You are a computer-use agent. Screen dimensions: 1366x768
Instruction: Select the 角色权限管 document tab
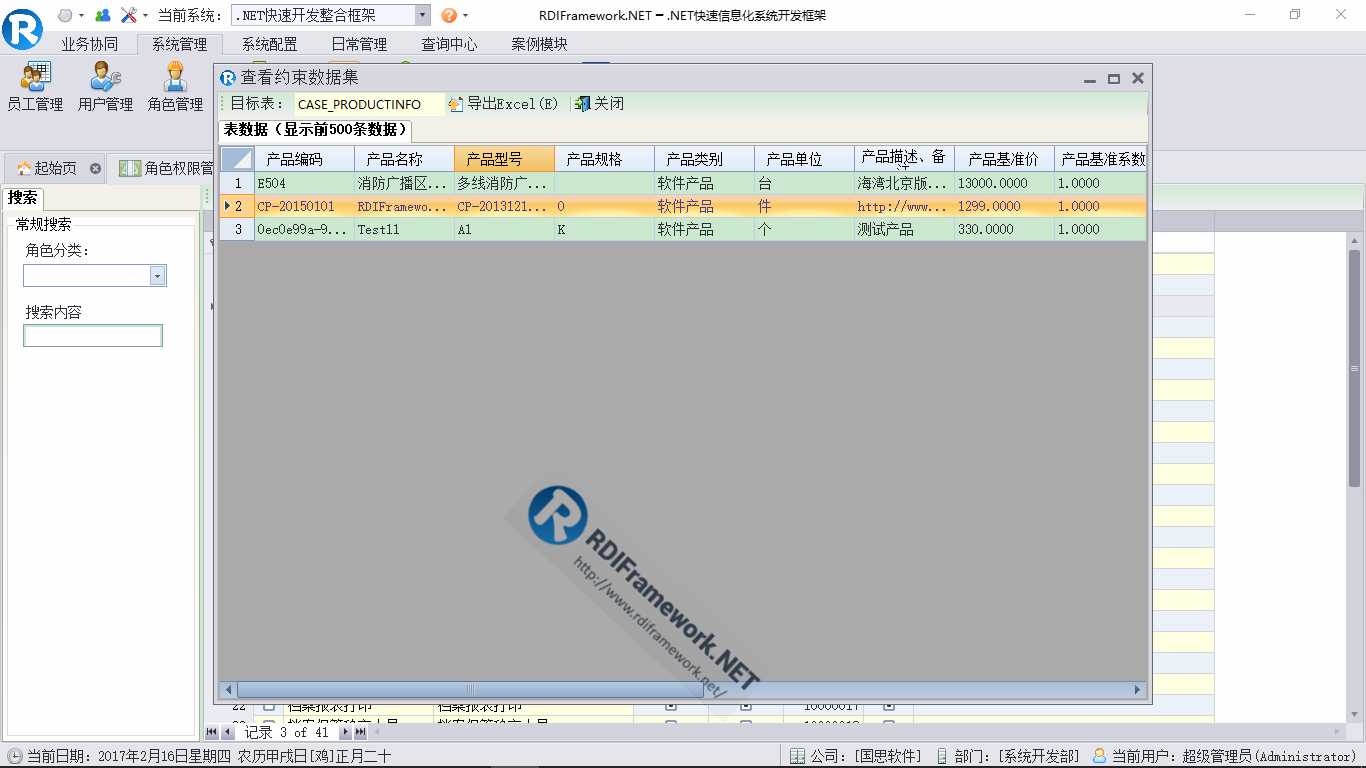pos(162,168)
